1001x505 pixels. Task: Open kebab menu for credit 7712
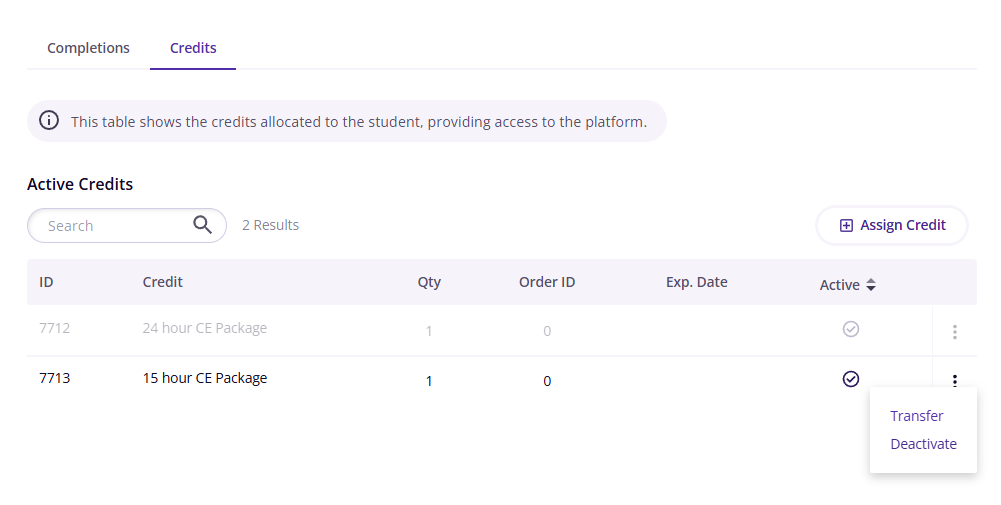coord(954,331)
